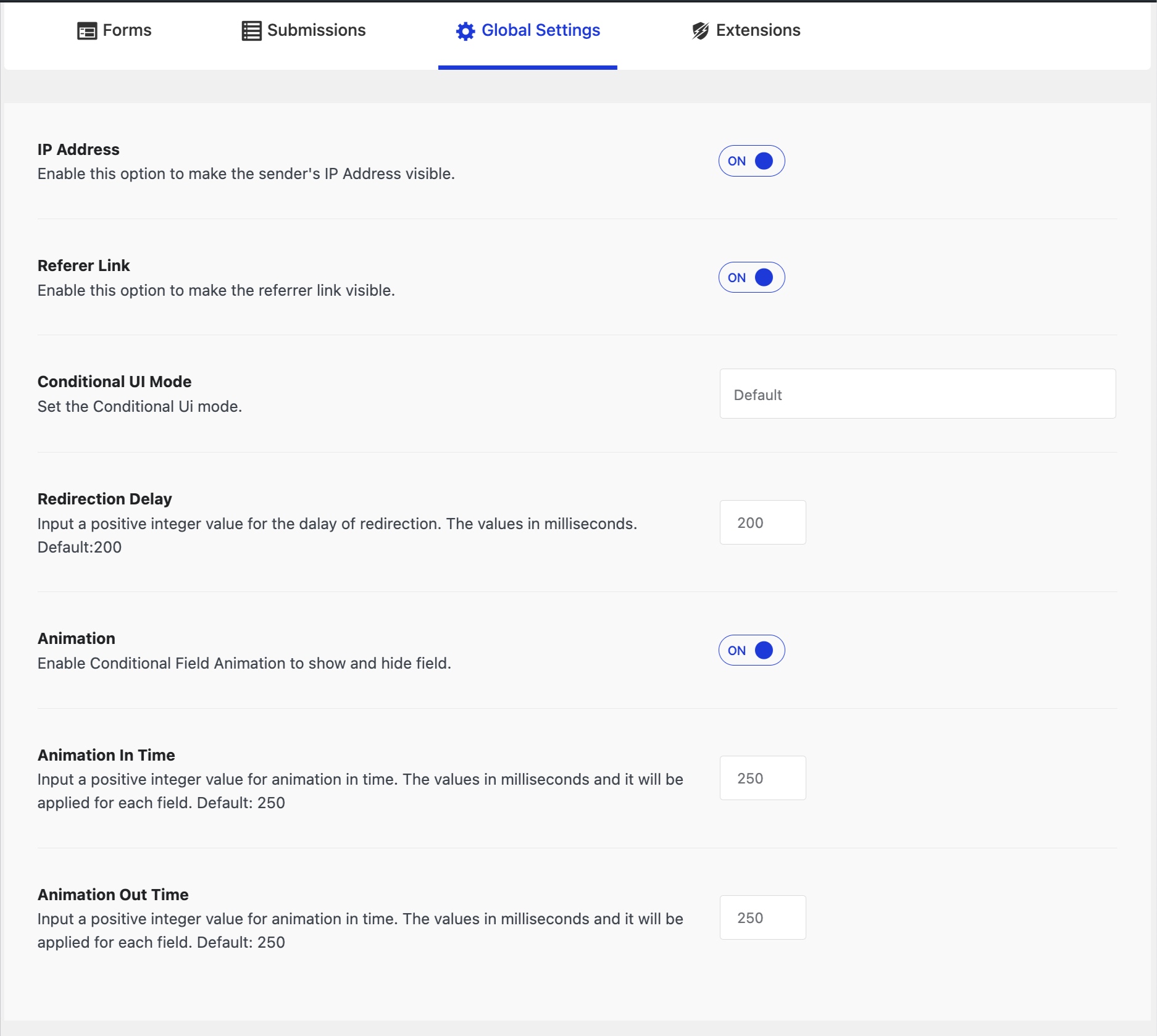Click the Redirection Delay input field
This screenshot has height=1036, width=1157.
(x=762, y=522)
